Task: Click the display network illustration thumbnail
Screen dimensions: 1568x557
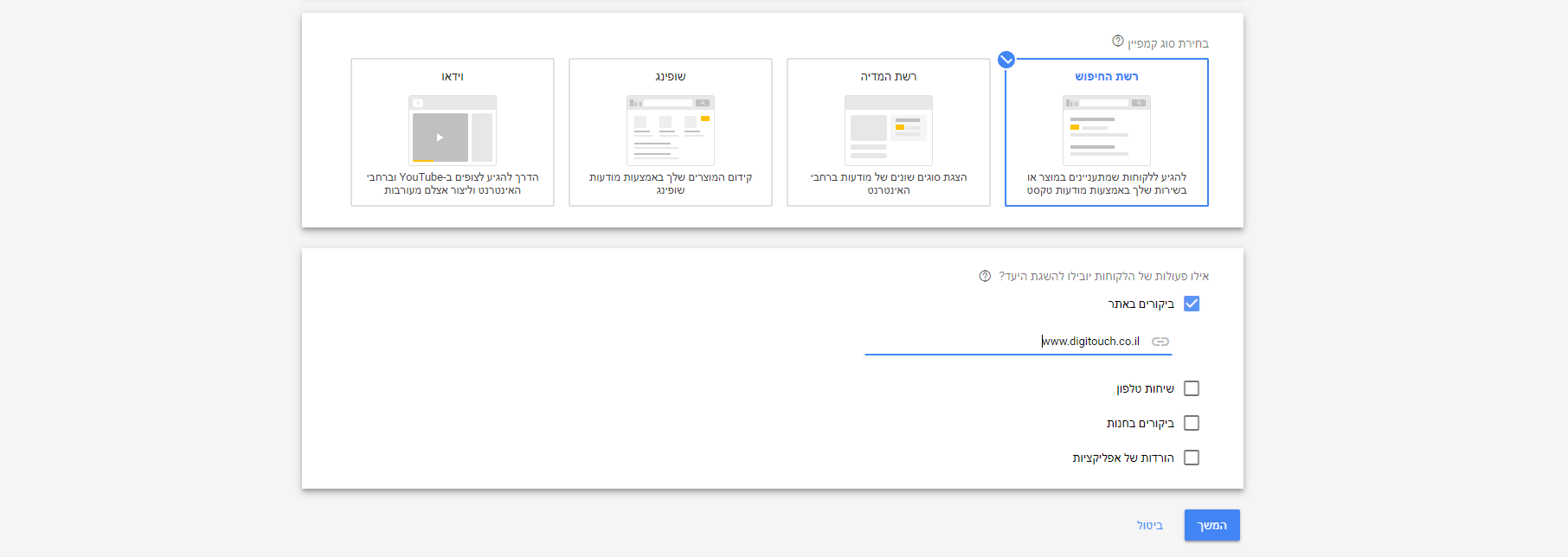Action: tap(888, 130)
